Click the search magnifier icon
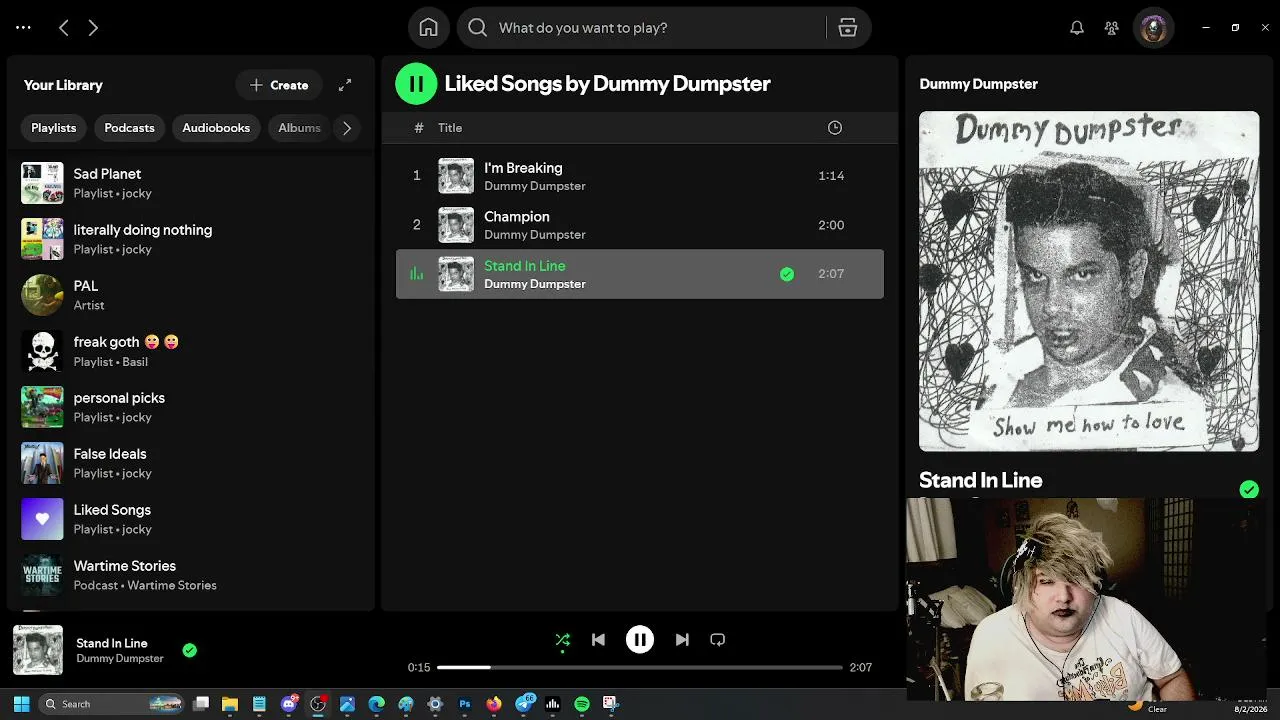This screenshot has width=1280, height=720. (x=478, y=28)
